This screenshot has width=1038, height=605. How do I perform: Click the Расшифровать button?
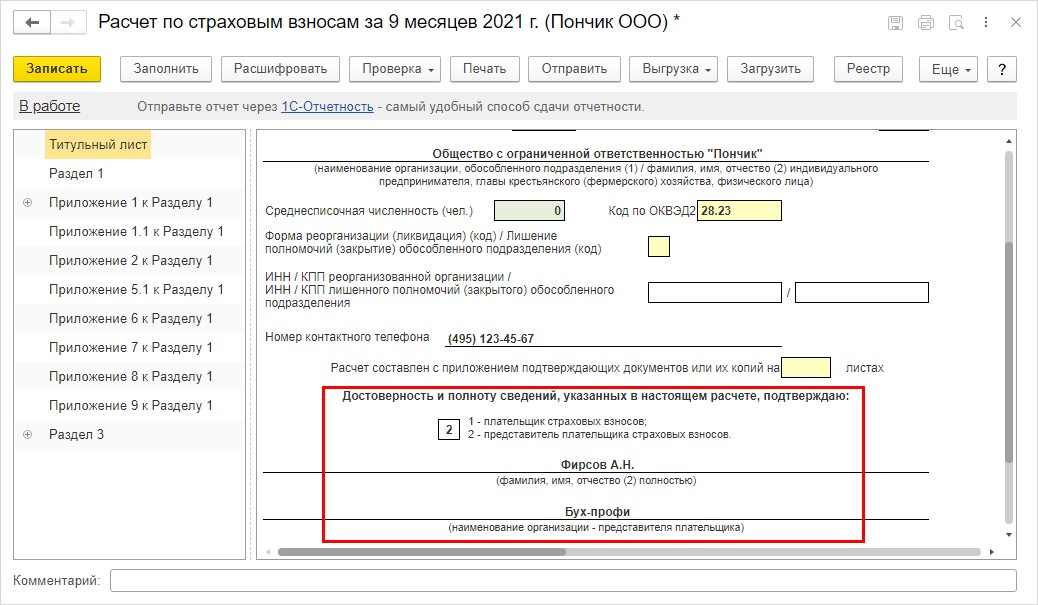click(280, 69)
